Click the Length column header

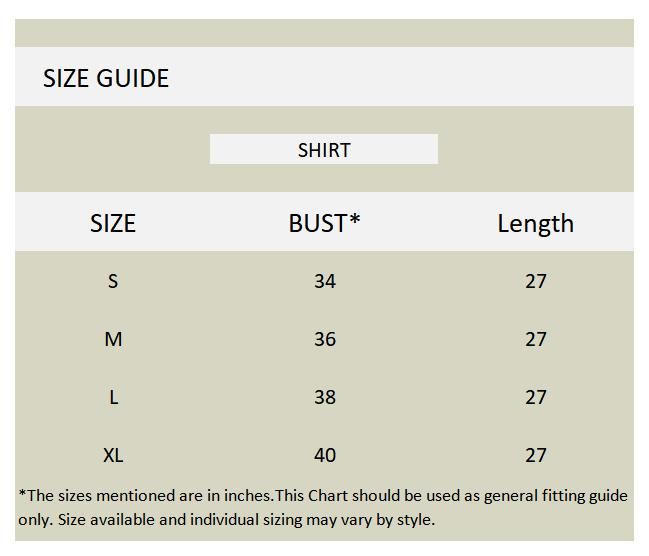point(536,224)
